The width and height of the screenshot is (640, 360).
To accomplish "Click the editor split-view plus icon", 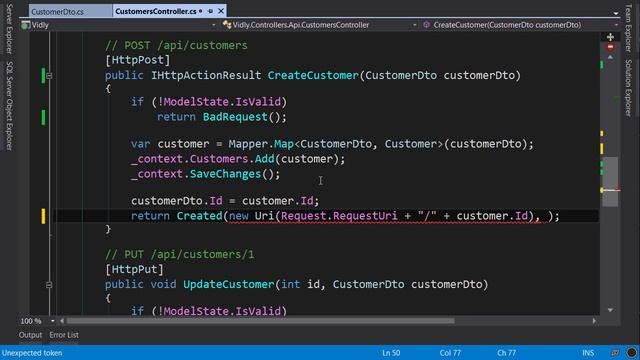I will 610,37.
